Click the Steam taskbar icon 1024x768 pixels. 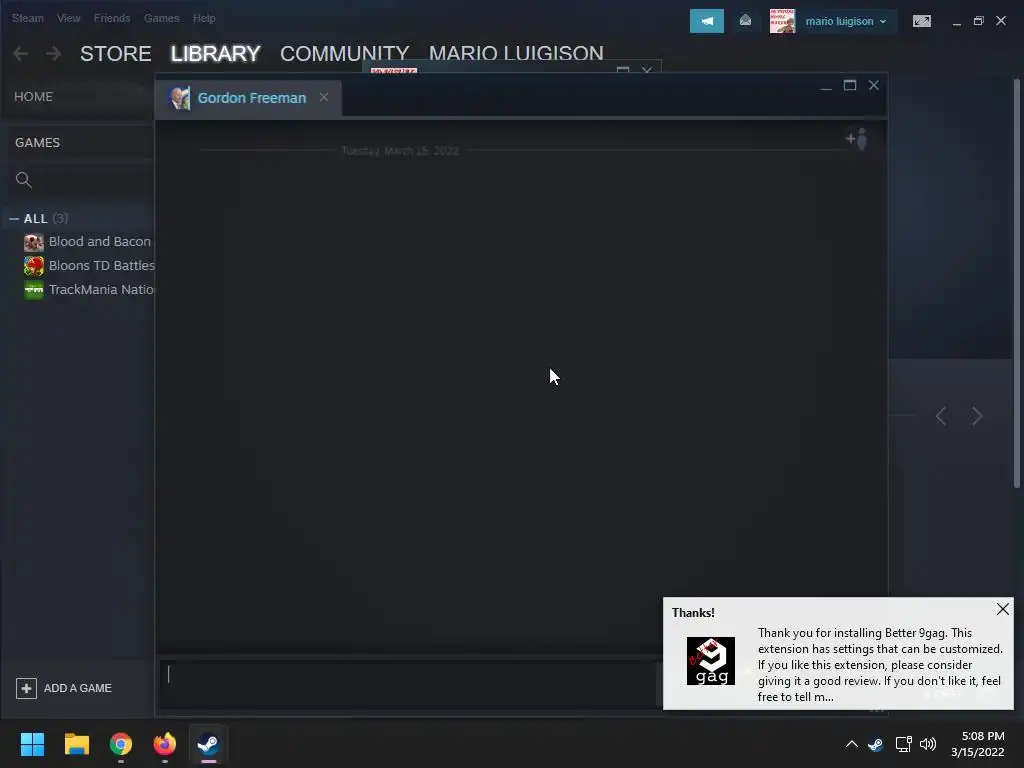[x=208, y=744]
